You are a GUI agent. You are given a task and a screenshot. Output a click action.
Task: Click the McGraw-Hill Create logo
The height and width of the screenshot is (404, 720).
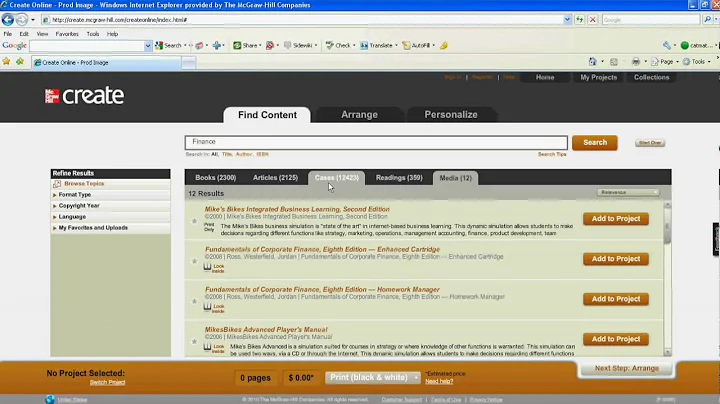tap(84, 96)
